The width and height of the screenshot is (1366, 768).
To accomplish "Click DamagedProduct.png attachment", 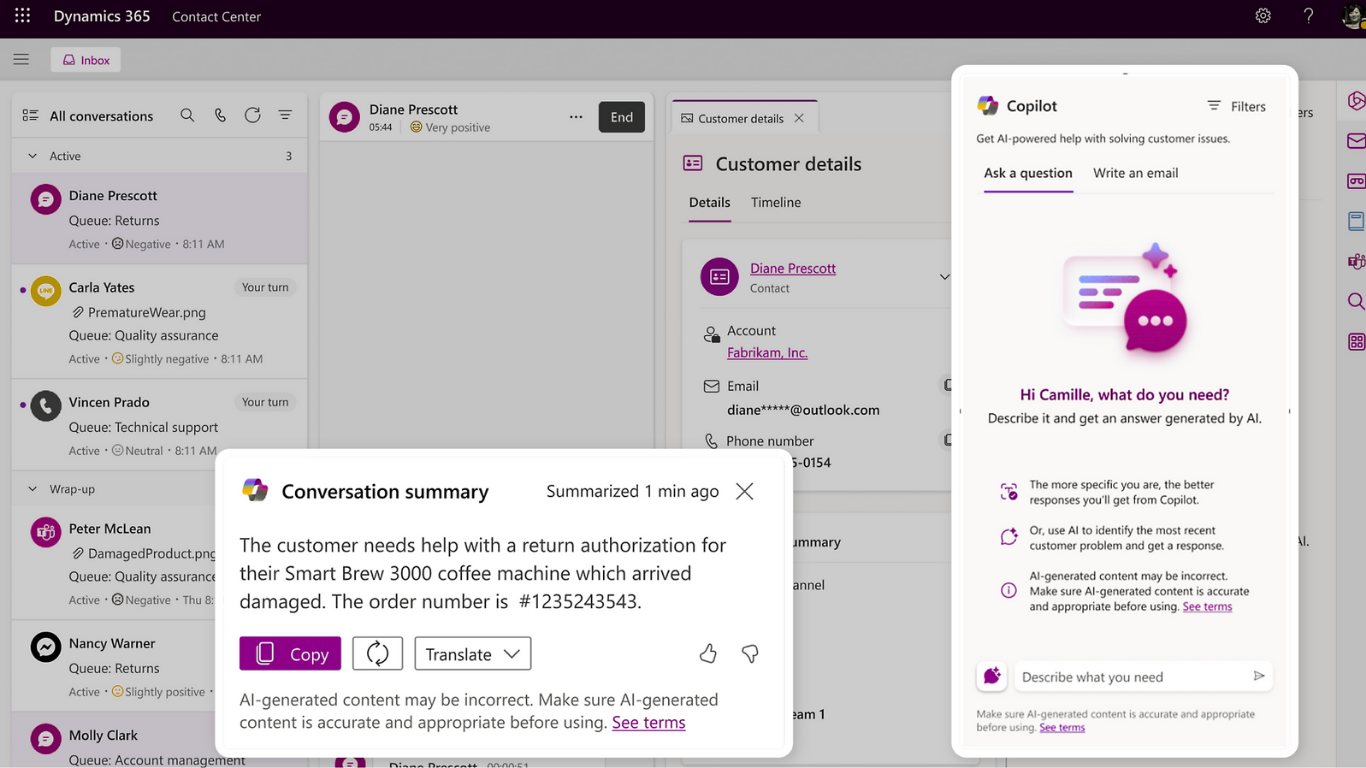I will coord(144,553).
